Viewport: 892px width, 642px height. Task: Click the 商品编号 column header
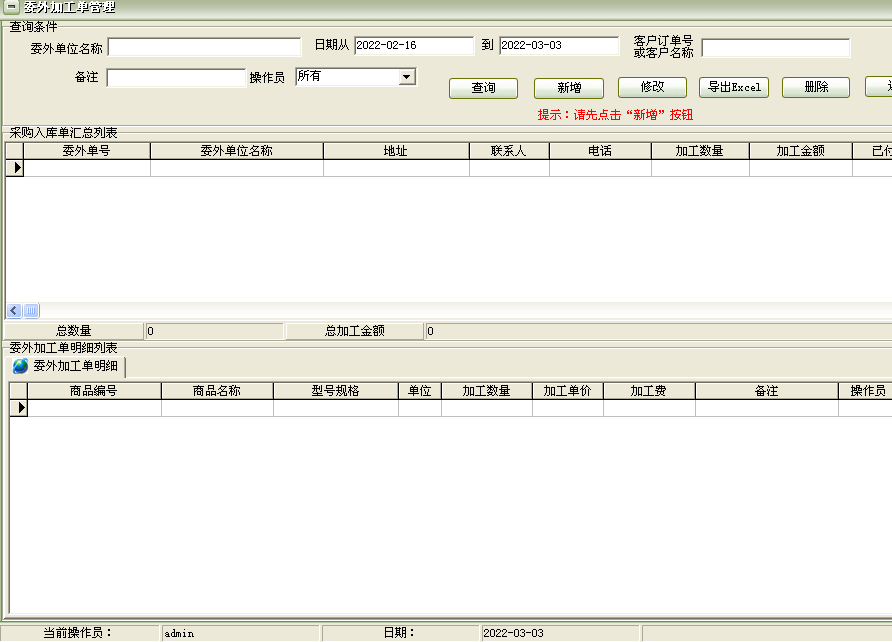(x=94, y=391)
